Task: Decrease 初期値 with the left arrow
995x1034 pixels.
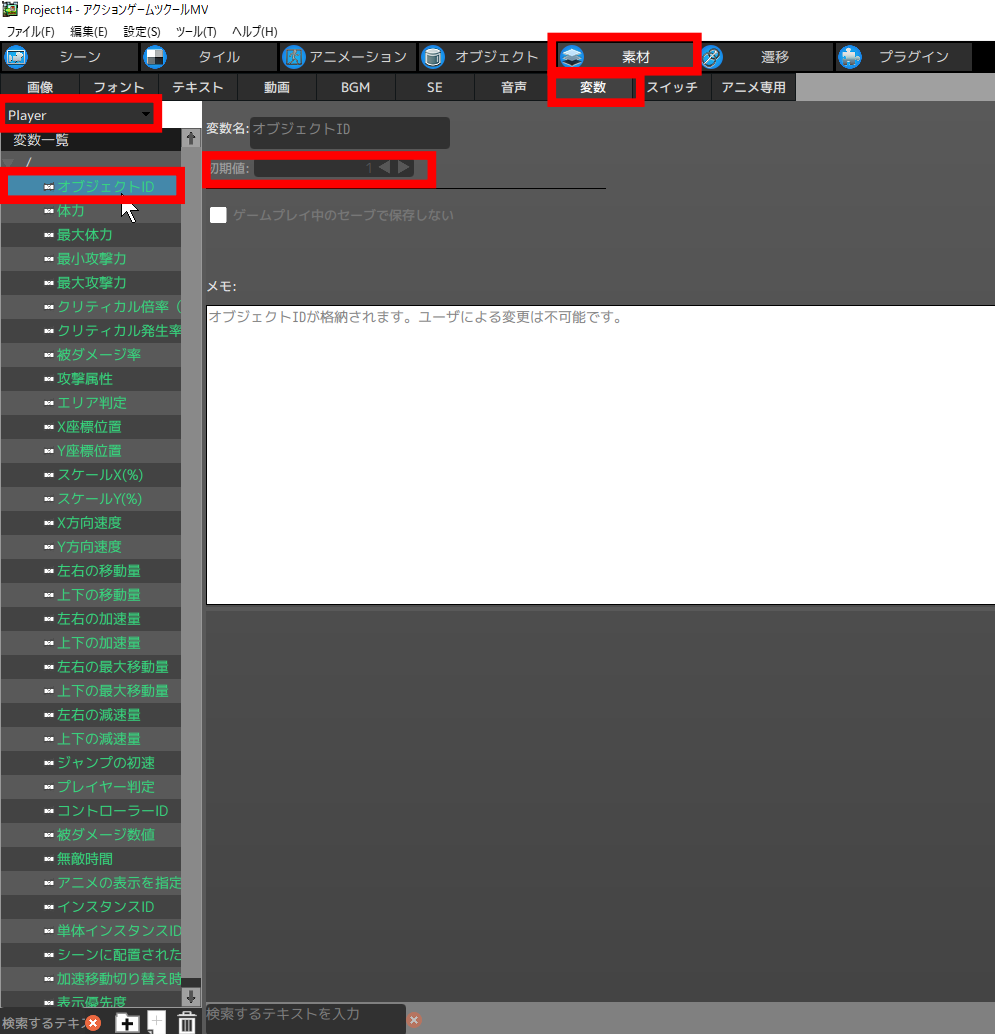Action: [x=384, y=167]
